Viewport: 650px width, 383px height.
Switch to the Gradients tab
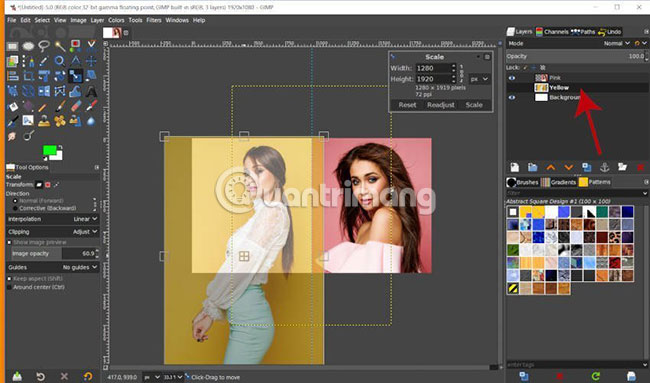[x=559, y=182]
